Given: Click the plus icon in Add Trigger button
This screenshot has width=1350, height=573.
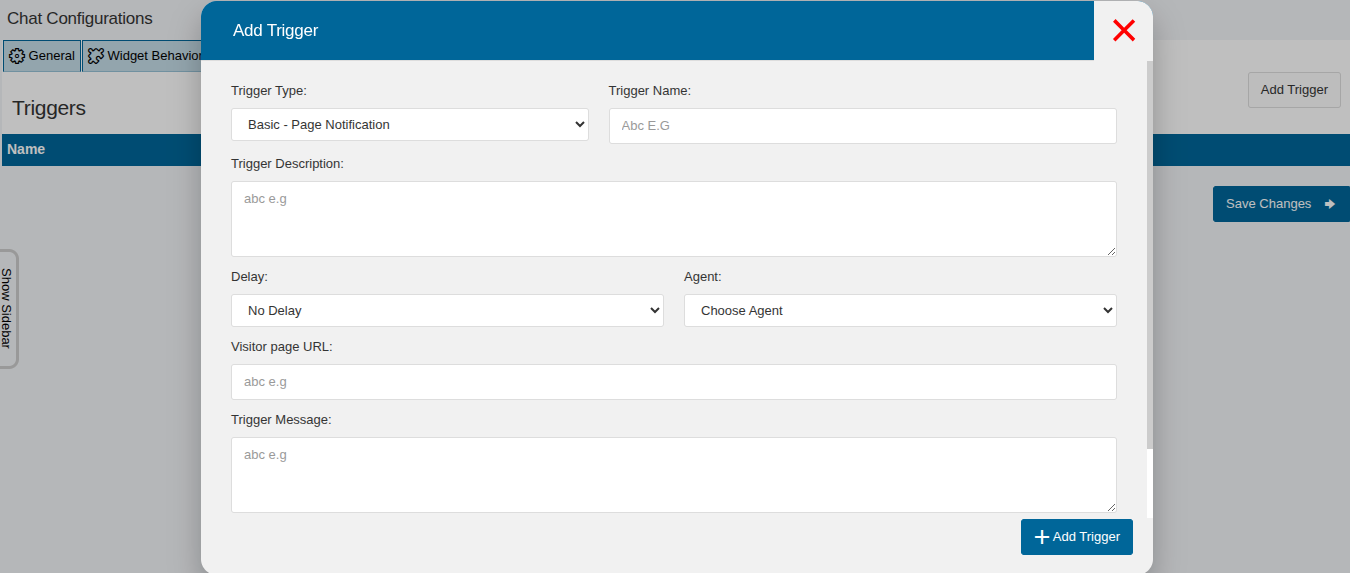Looking at the screenshot, I should (1042, 537).
